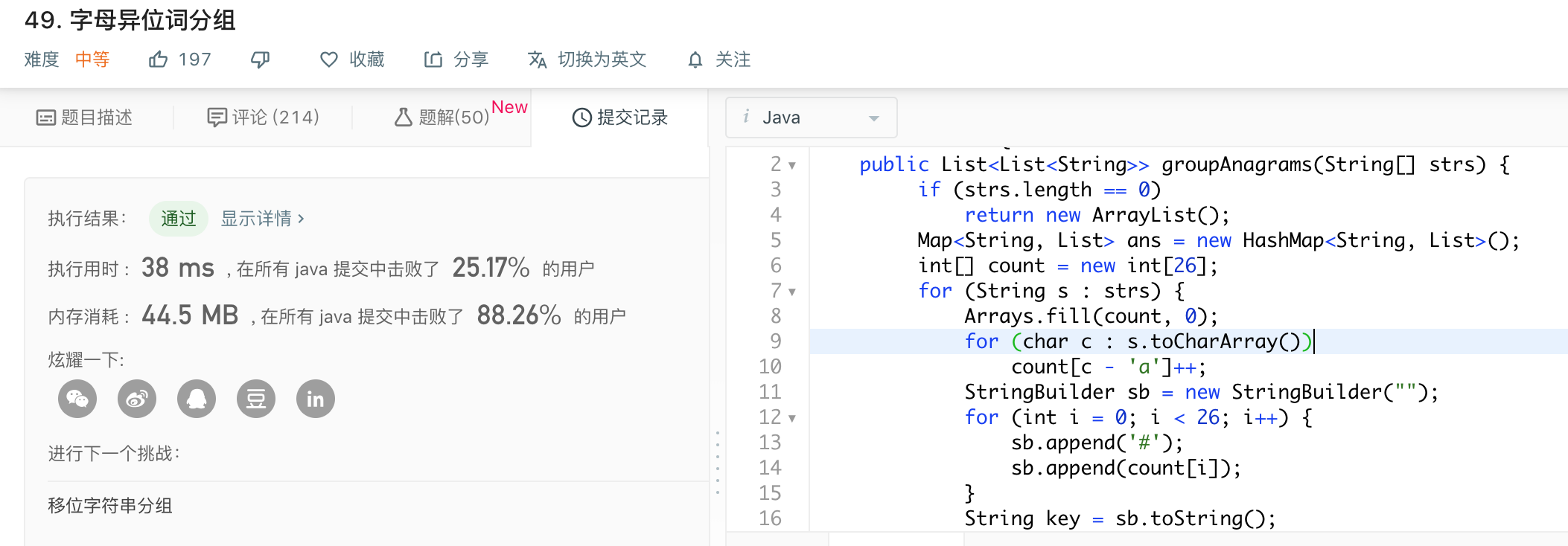Share result via Weibo icon
The height and width of the screenshot is (546, 1568).
click(137, 399)
